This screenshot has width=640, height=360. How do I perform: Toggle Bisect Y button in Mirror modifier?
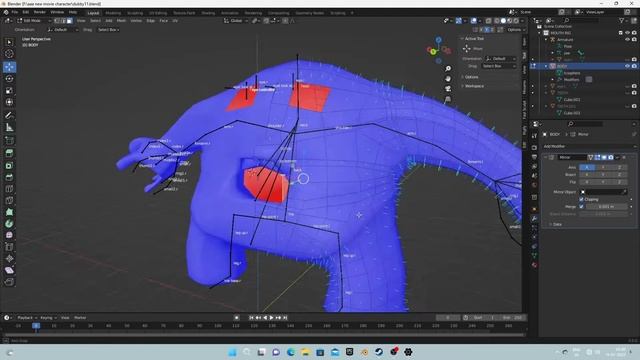603,175
